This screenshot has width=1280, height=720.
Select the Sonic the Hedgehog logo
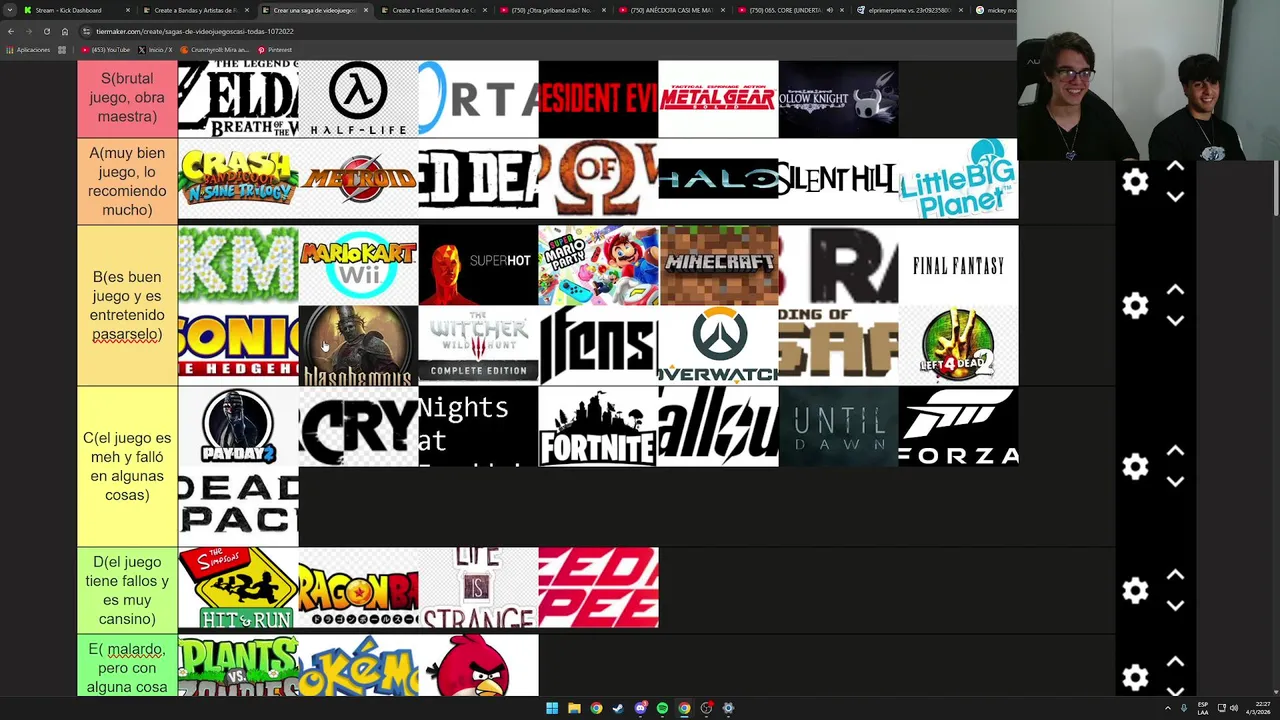pos(238,345)
